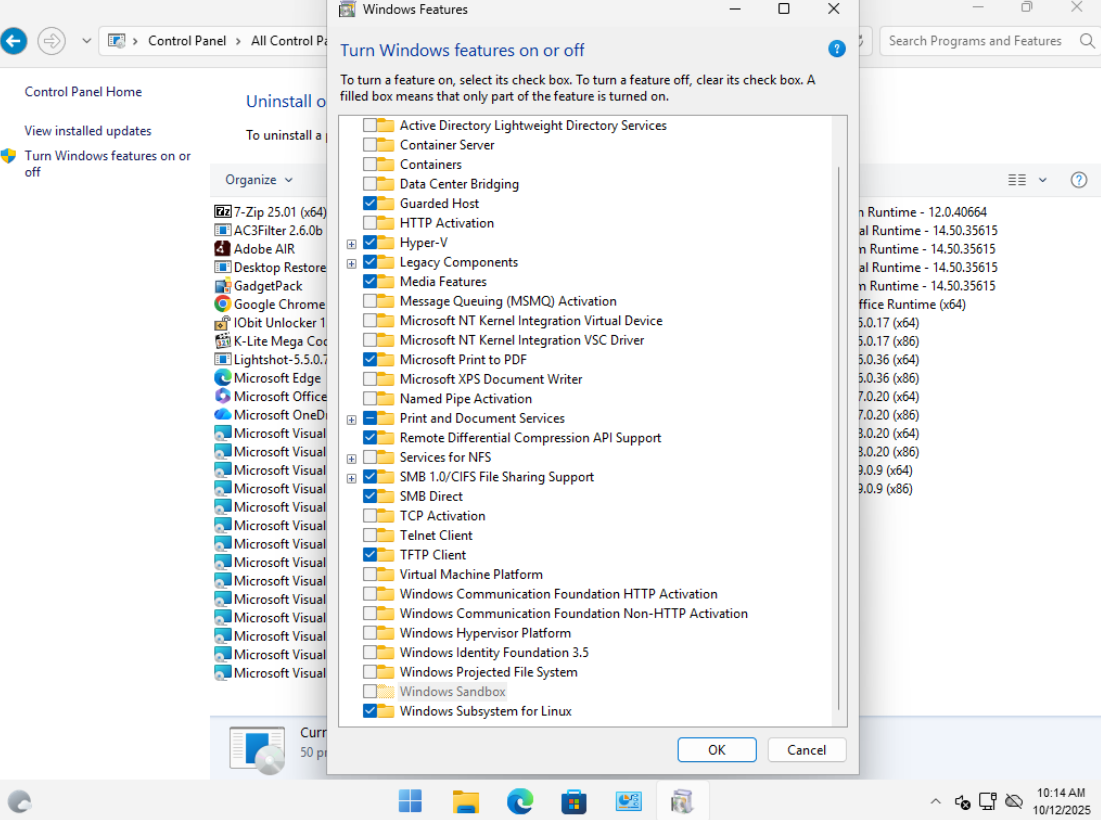Click the network icon in system tray
The image size is (1101, 820).
pyautogui.click(x=988, y=801)
